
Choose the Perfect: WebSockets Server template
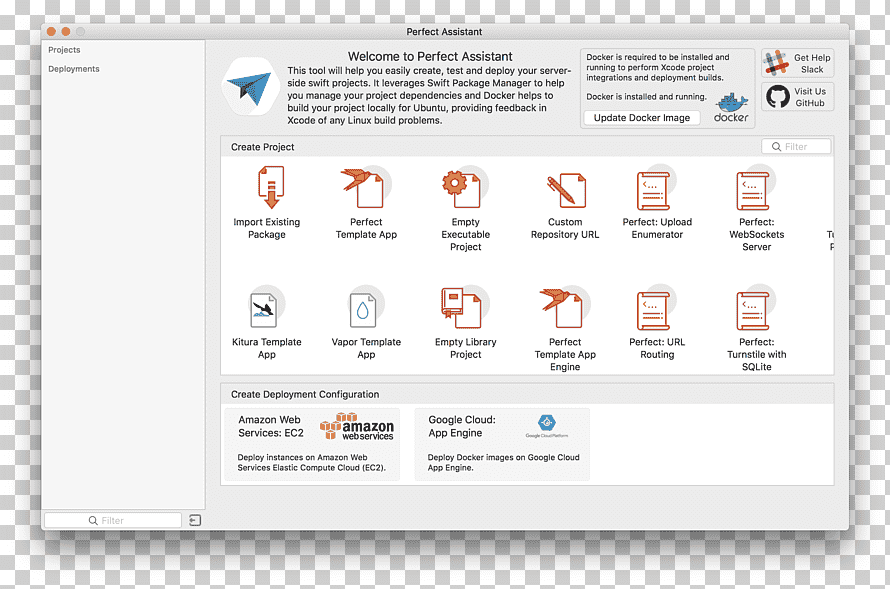pyautogui.click(x=754, y=190)
